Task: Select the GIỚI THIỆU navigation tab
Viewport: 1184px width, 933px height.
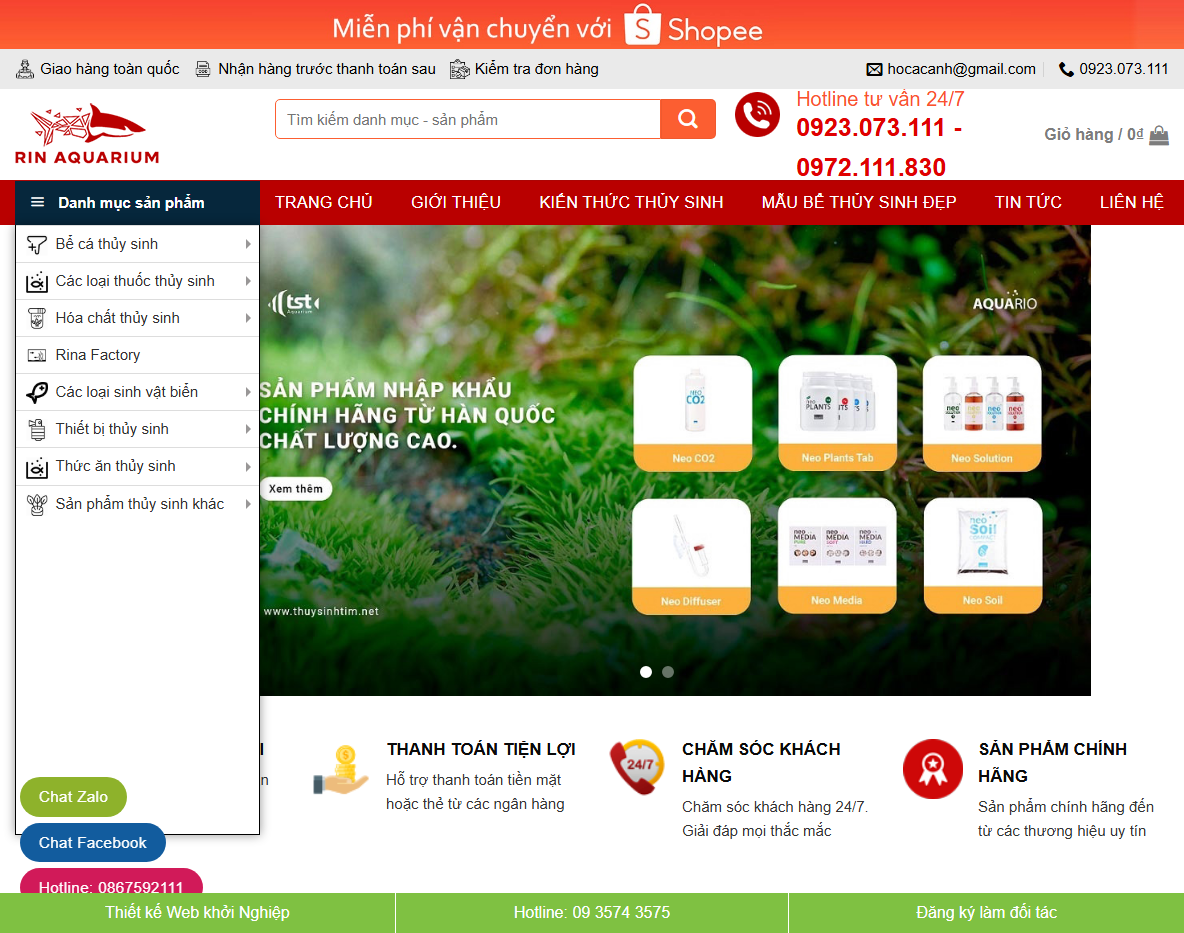Action: (455, 201)
